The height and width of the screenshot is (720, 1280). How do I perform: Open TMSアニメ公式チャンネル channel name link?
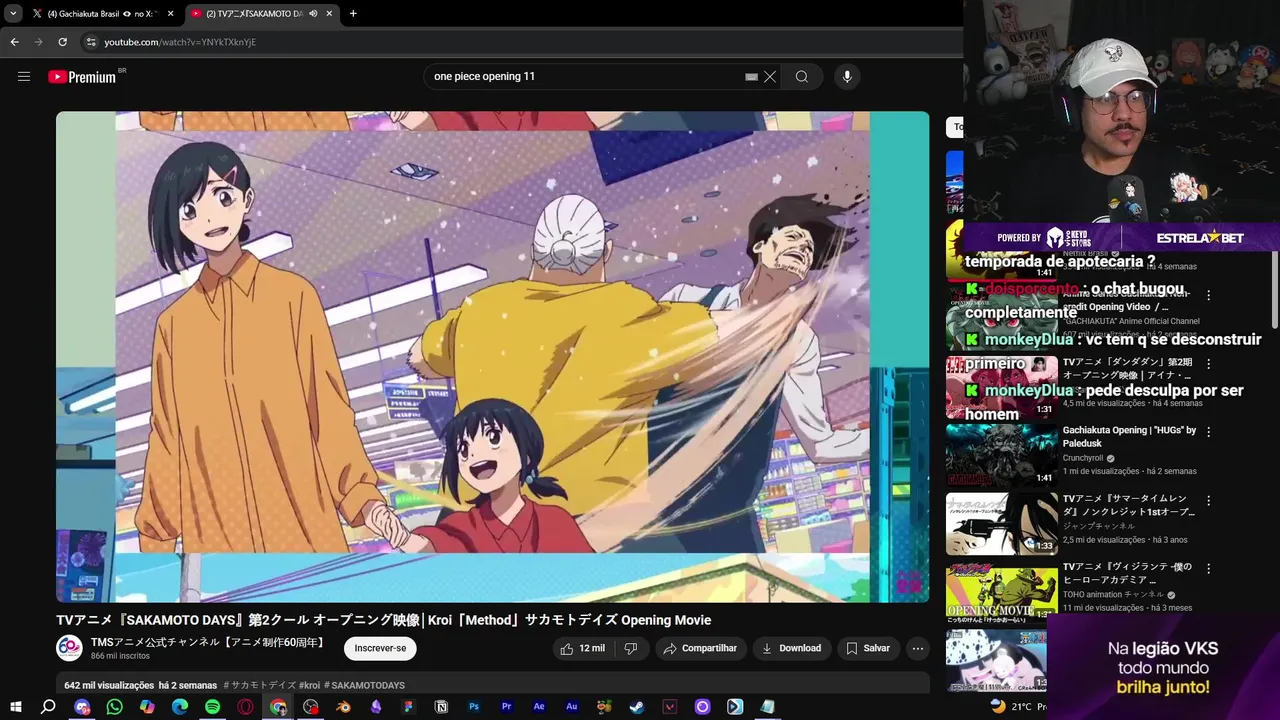209,642
